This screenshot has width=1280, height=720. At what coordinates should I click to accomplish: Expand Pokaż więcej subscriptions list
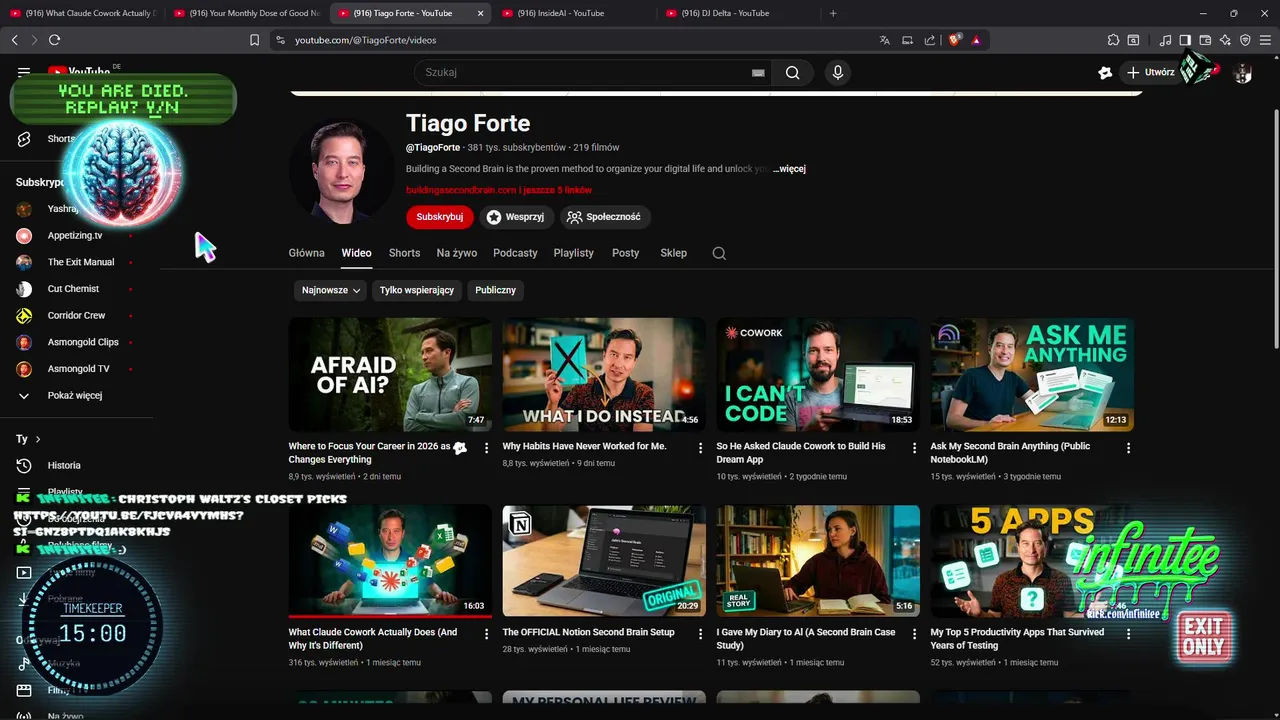[x=75, y=395]
